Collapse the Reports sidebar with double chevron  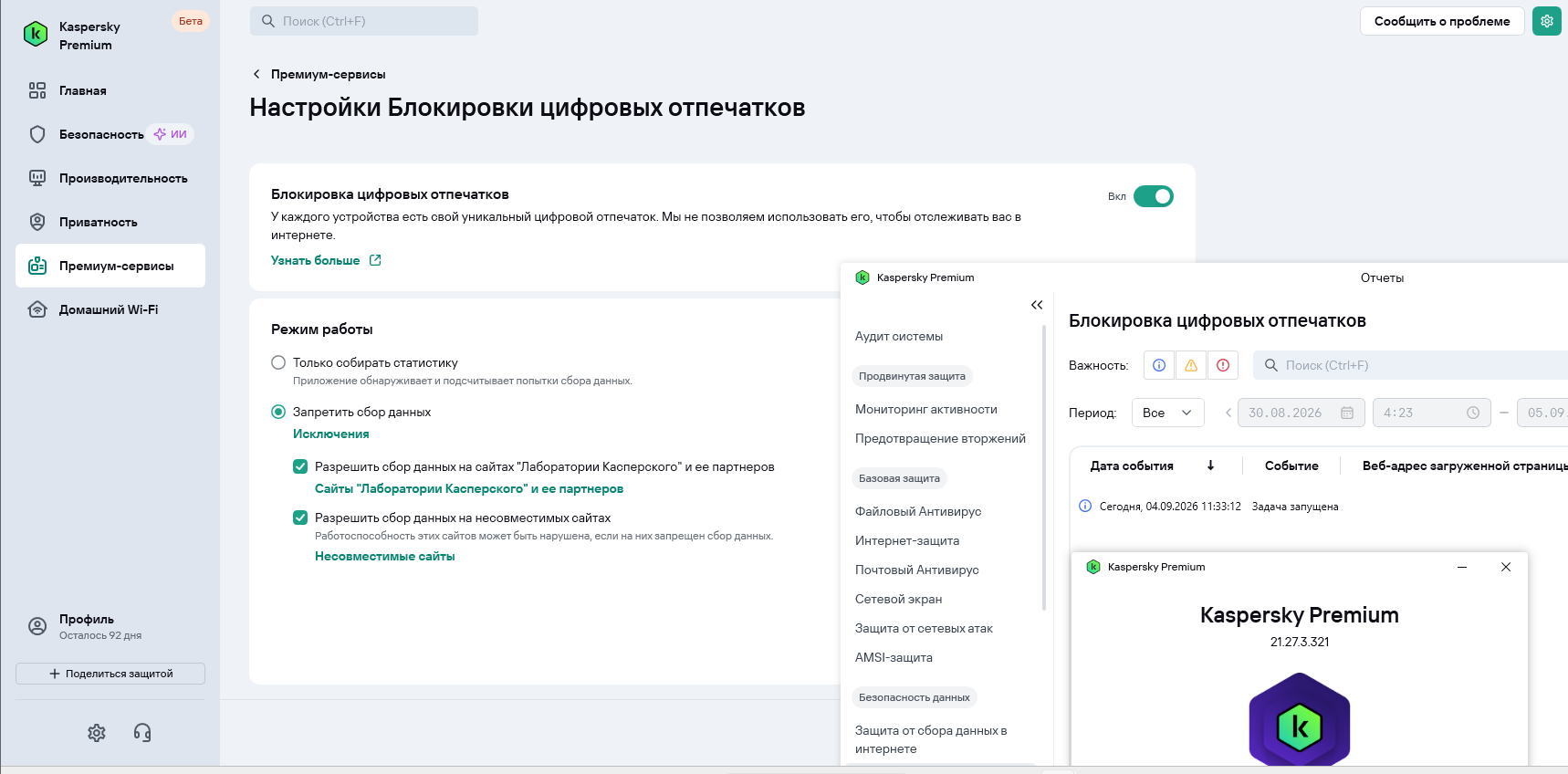pyautogui.click(x=1037, y=305)
